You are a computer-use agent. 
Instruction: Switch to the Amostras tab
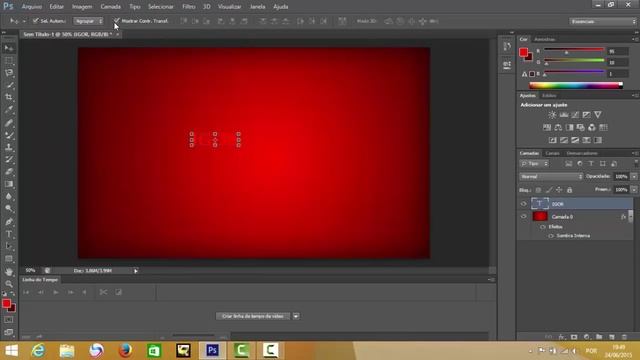click(544, 40)
